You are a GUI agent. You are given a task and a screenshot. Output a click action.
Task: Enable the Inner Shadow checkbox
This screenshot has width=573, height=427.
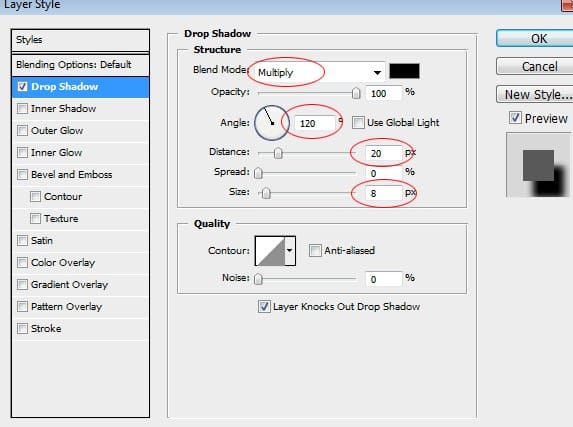(x=22, y=109)
